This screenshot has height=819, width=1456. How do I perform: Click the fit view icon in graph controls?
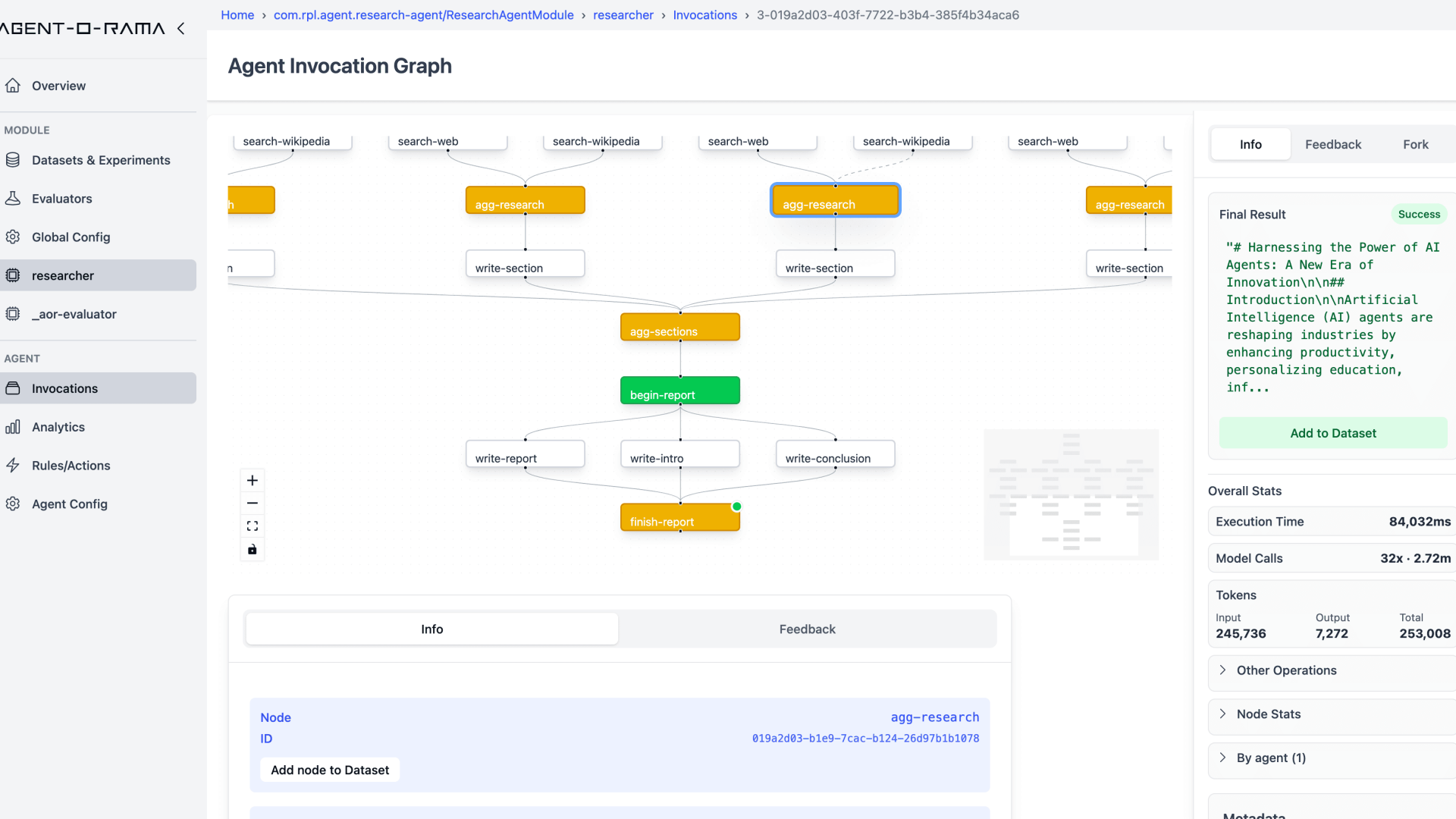coord(253,526)
